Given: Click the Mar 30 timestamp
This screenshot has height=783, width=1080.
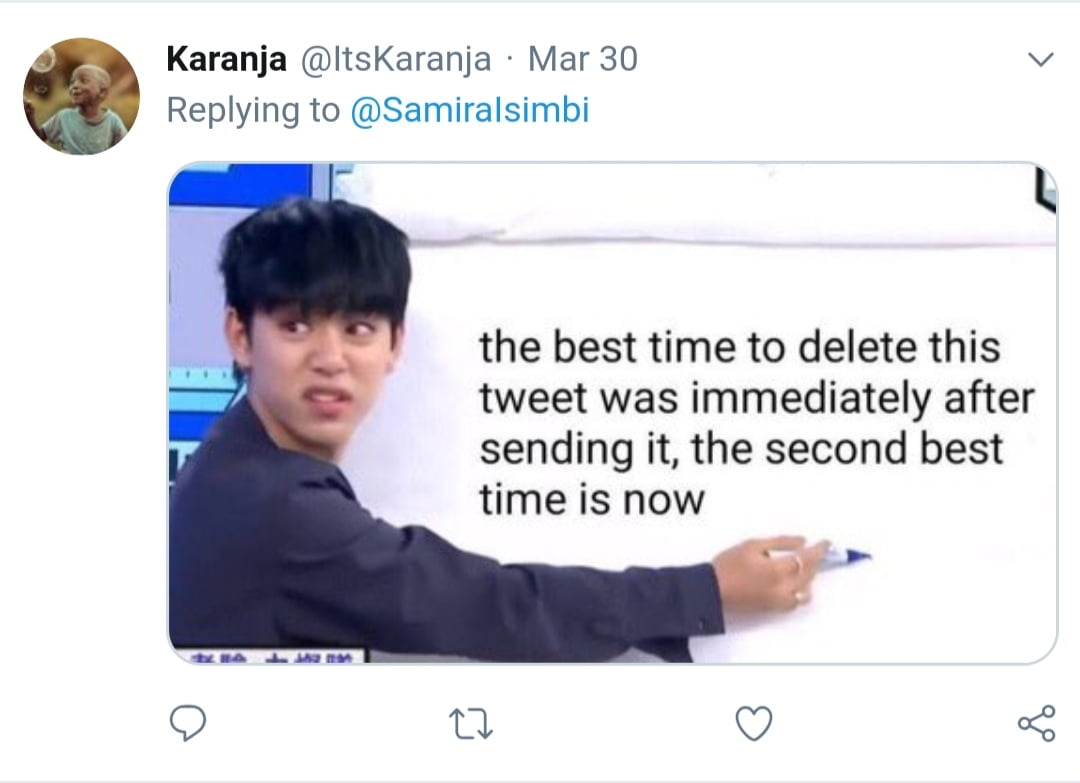Looking at the screenshot, I should (582, 60).
